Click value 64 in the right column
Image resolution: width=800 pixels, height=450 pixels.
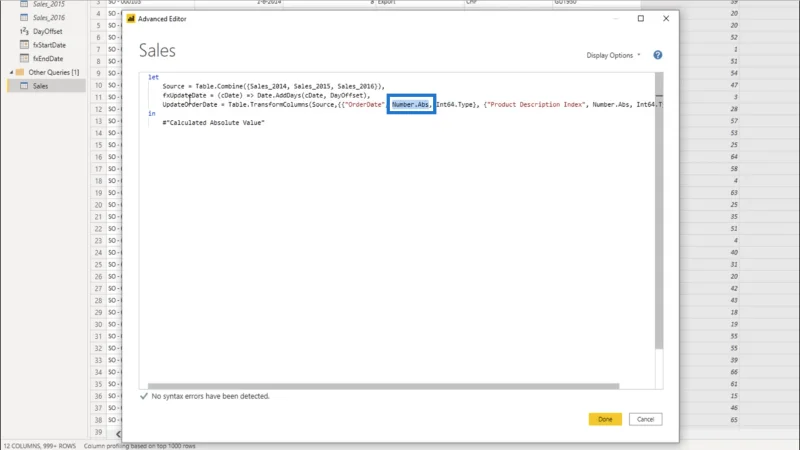pos(734,157)
